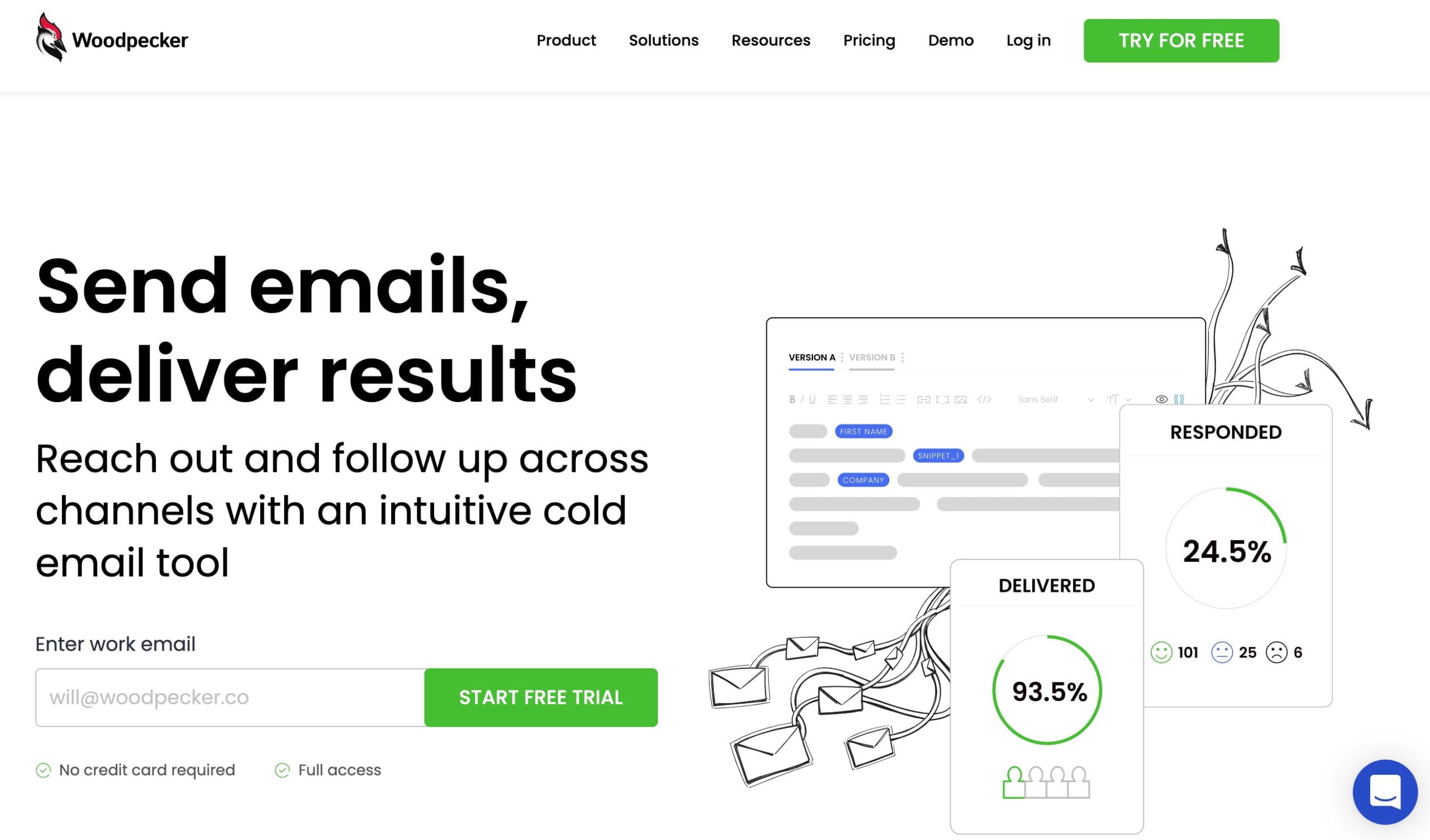Click the work email input field
This screenshot has height=840, width=1430.
coord(230,698)
